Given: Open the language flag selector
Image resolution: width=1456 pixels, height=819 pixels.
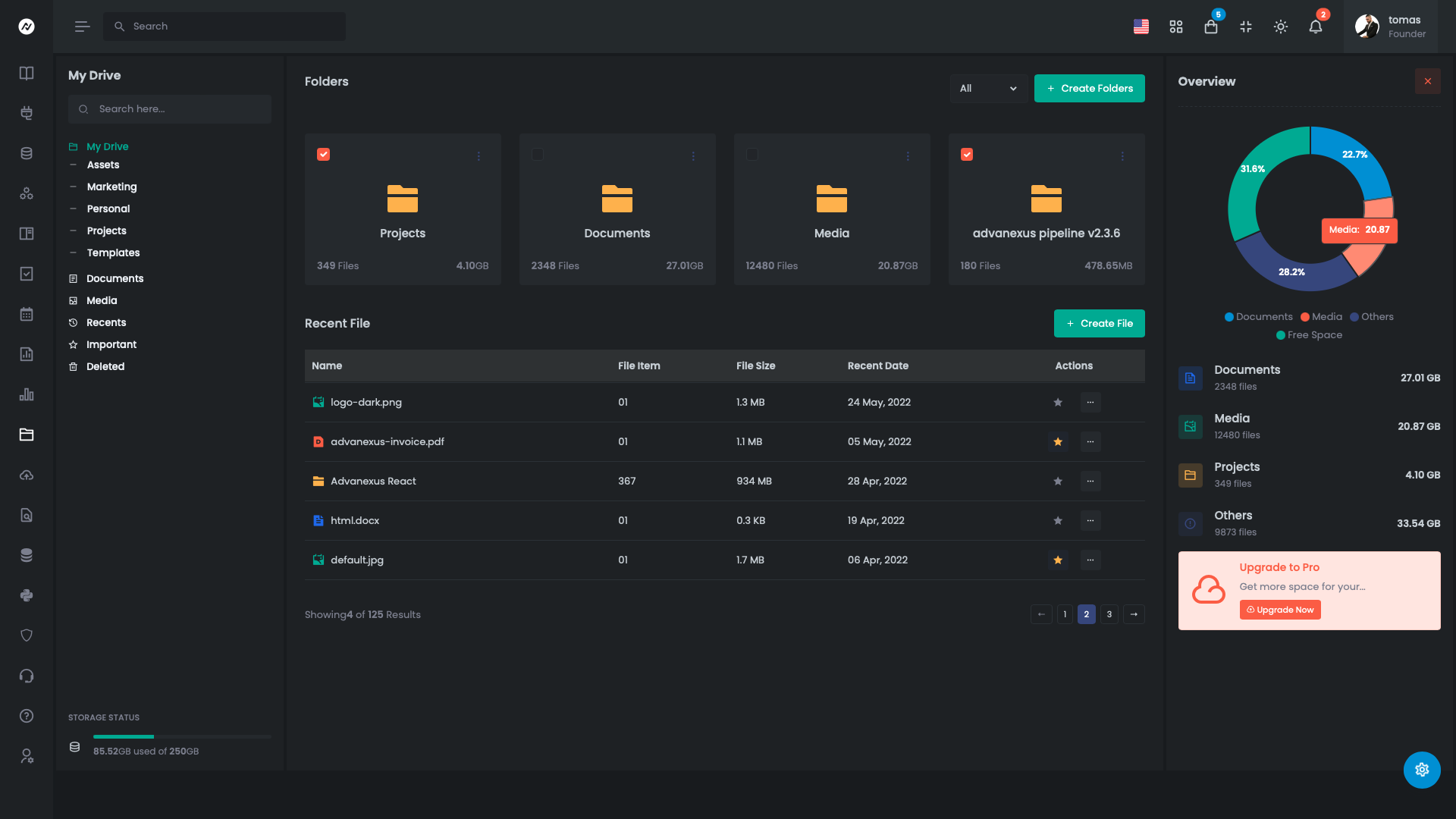Looking at the screenshot, I should pos(1141,27).
